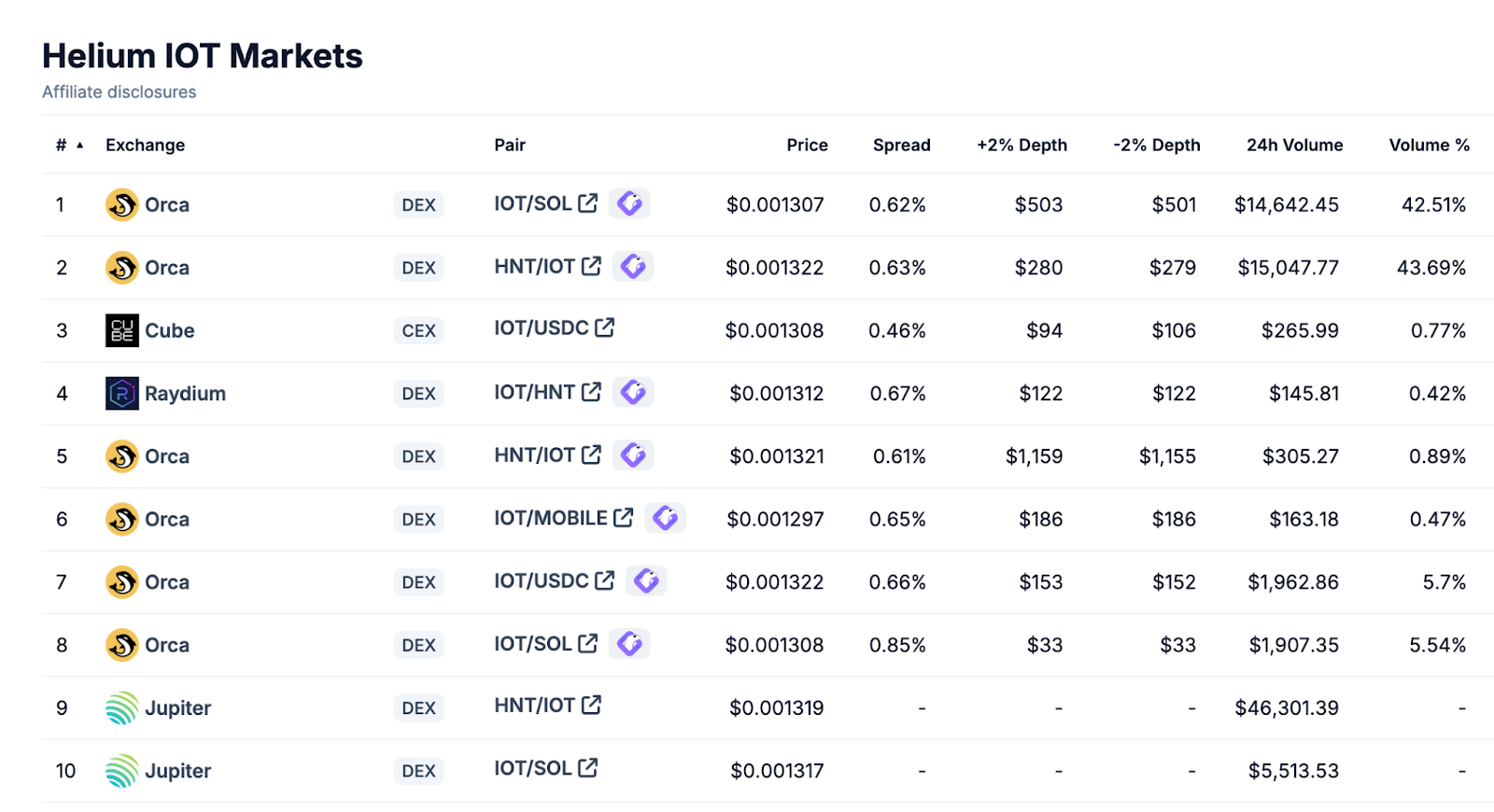1494x812 pixels.
Task: Click DEX tag in Raydium row
Action: (418, 393)
